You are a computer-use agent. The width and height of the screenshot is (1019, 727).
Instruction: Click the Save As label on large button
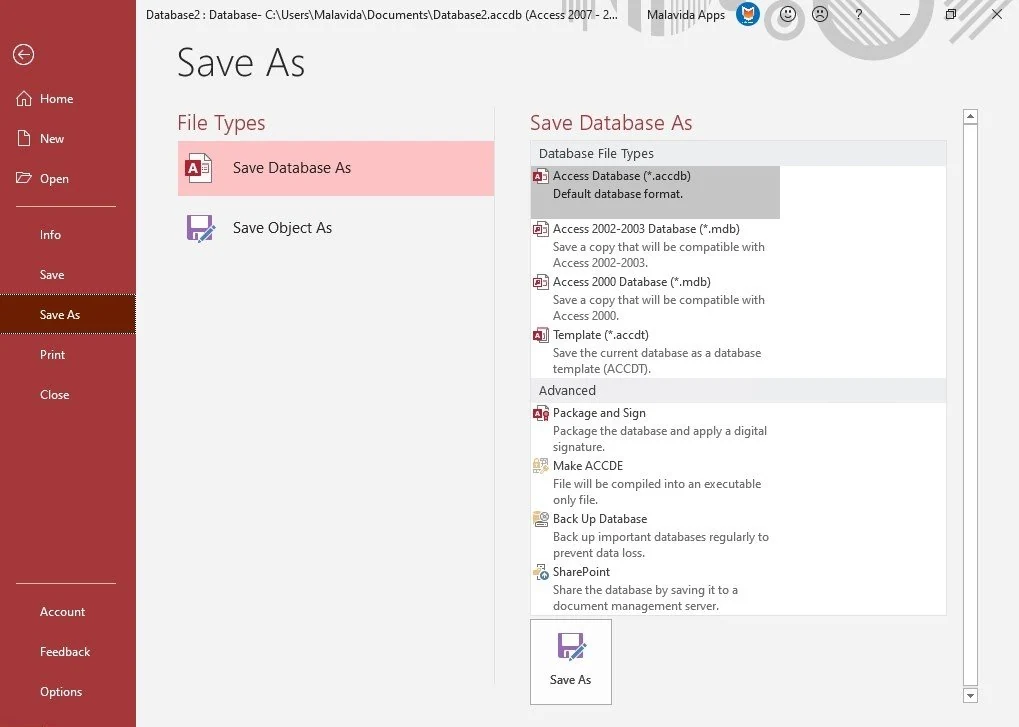click(571, 680)
